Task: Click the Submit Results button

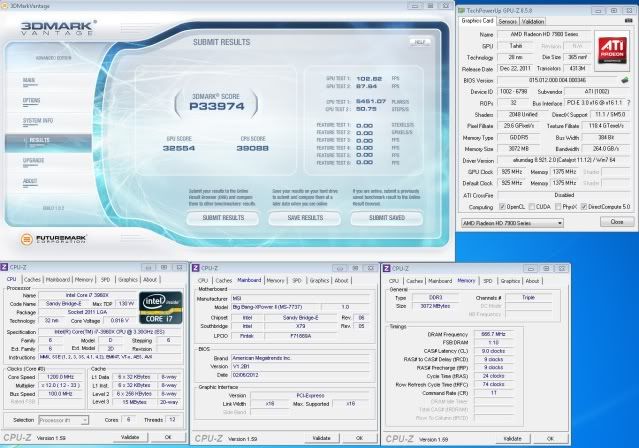Action: pos(223,218)
